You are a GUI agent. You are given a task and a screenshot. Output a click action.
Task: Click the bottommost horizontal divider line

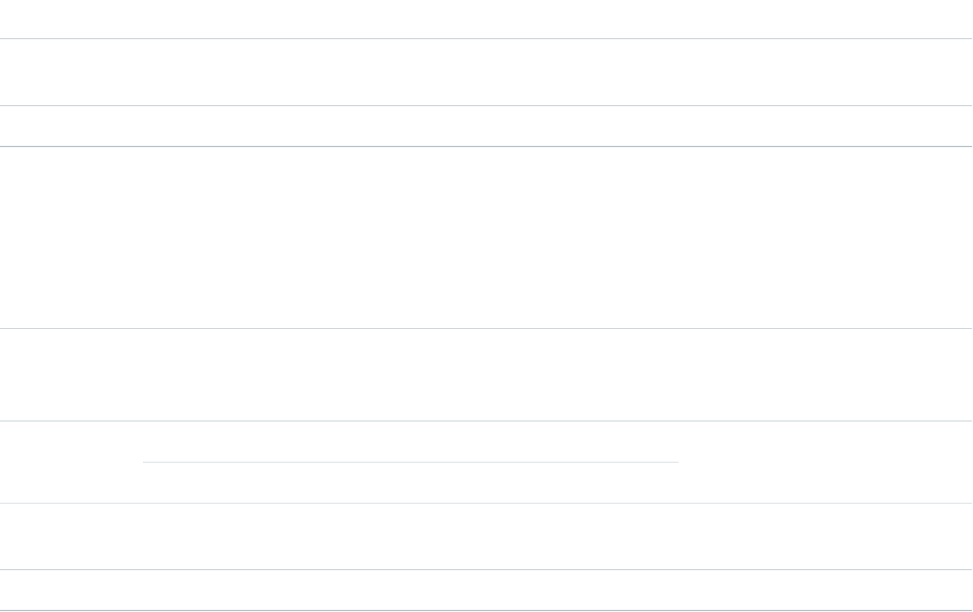[486, 610]
